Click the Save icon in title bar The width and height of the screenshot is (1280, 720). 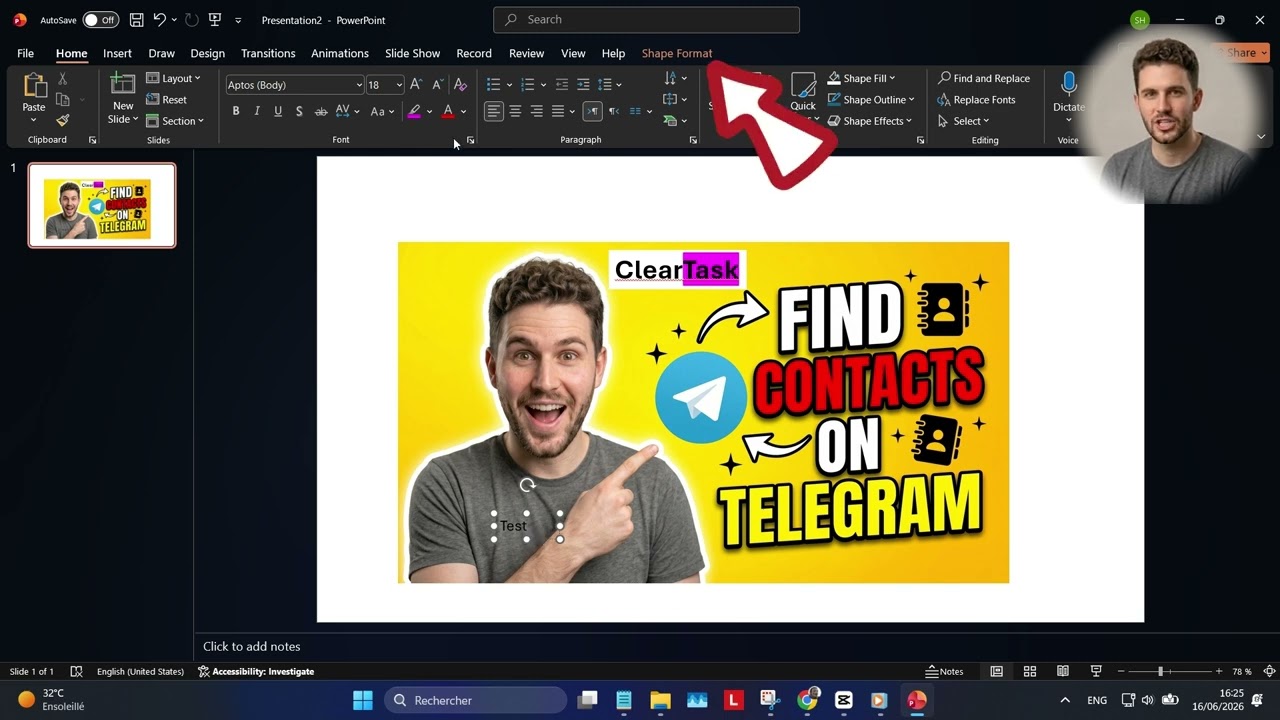click(x=137, y=20)
